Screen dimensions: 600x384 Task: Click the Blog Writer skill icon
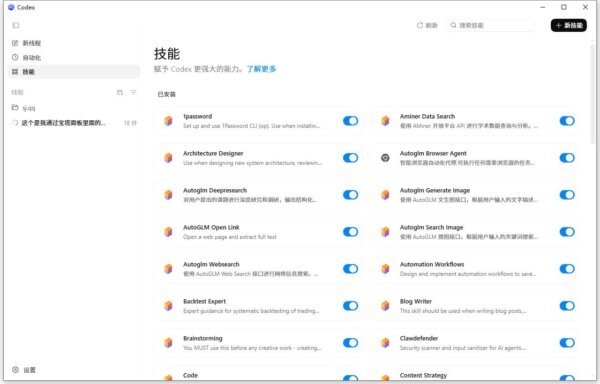[x=385, y=306]
